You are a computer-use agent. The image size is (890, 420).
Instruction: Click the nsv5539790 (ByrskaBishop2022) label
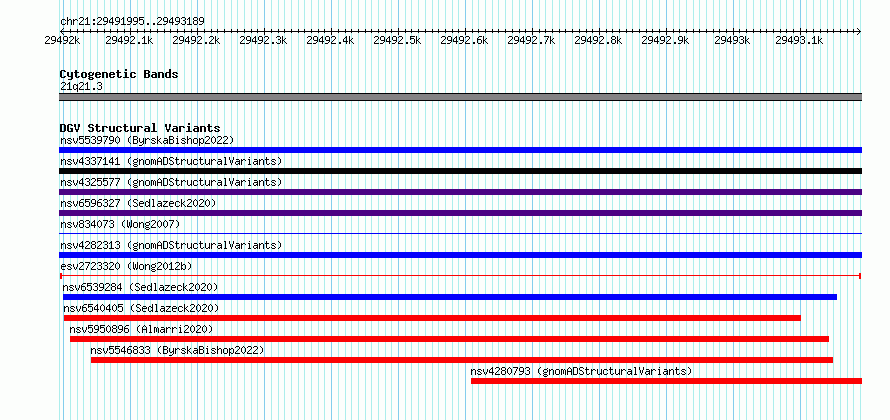147,140
